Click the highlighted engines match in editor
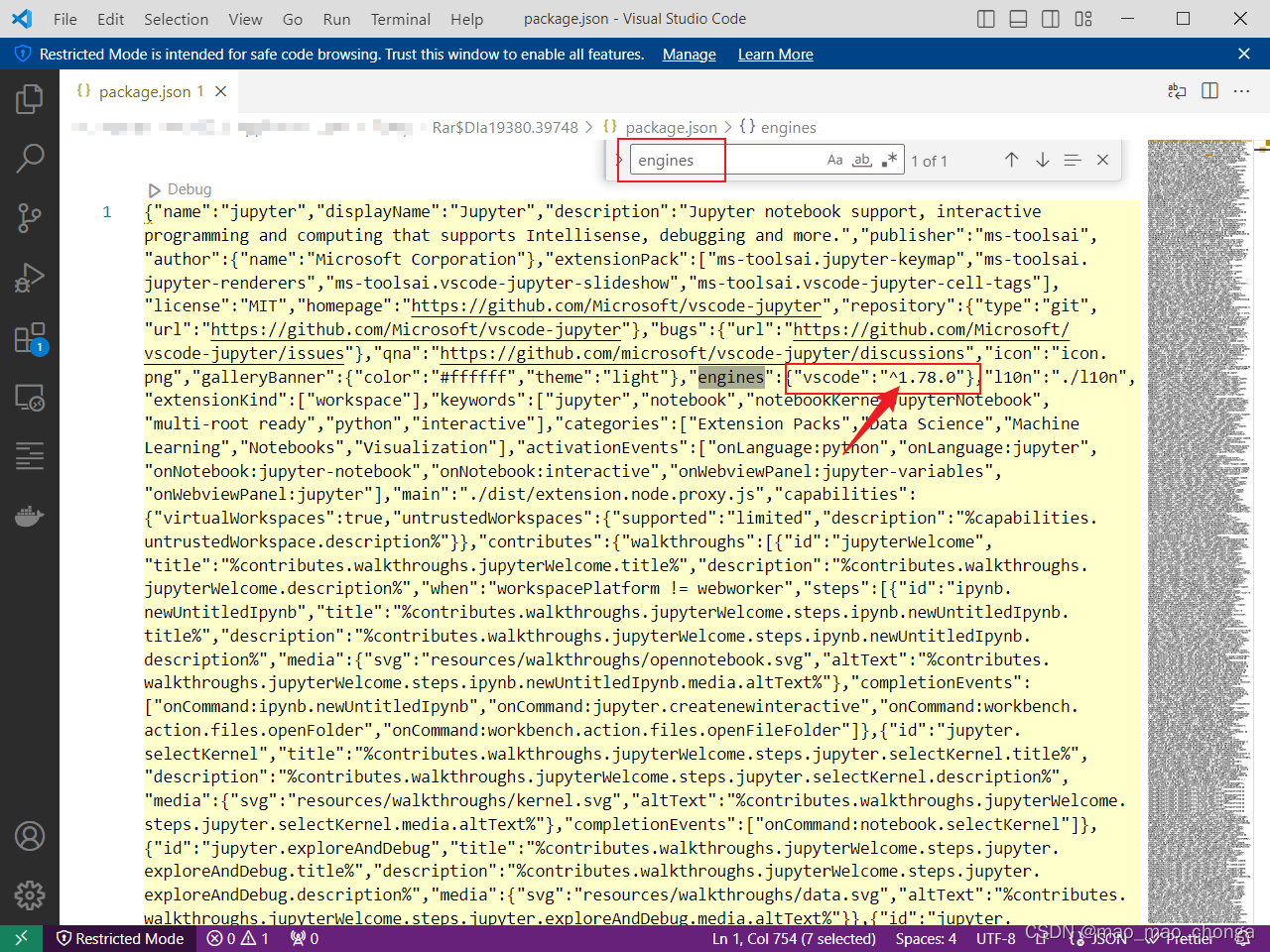The image size is (1270, 952). tap(731, 377)
